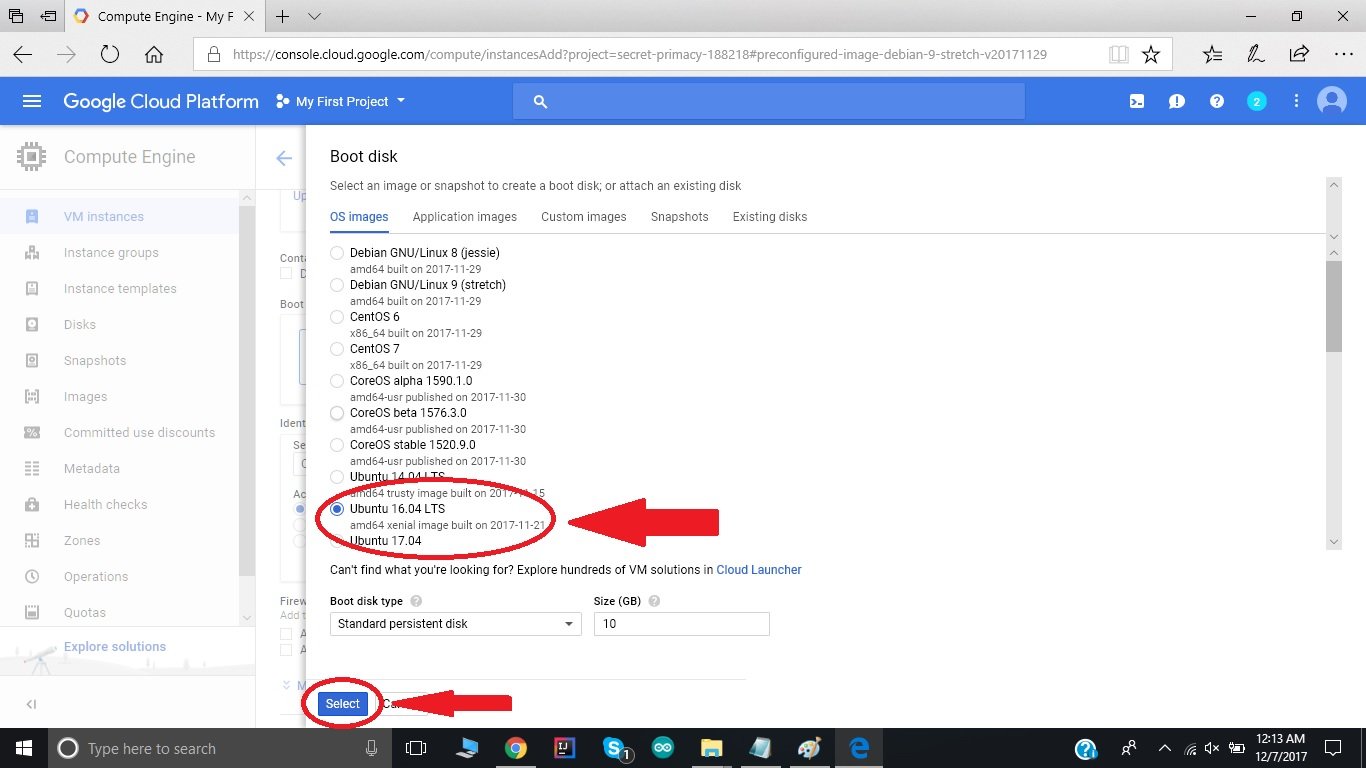Image resolution: width=1366 pixels, height=768 pixels.
Task: Click the Metadata sidebar icon
Action: (32, 468)
